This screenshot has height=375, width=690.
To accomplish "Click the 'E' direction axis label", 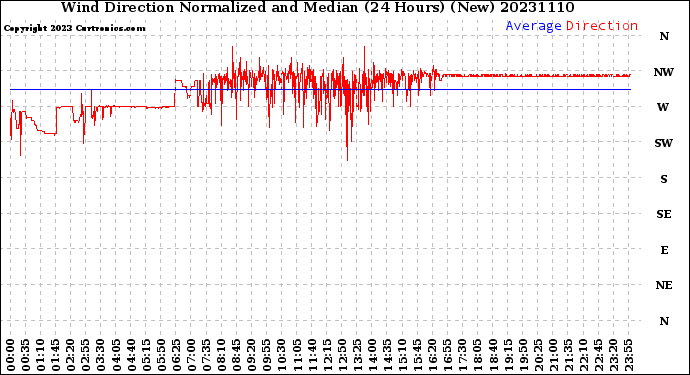I will pyautogui.click(x=664, y=250).
